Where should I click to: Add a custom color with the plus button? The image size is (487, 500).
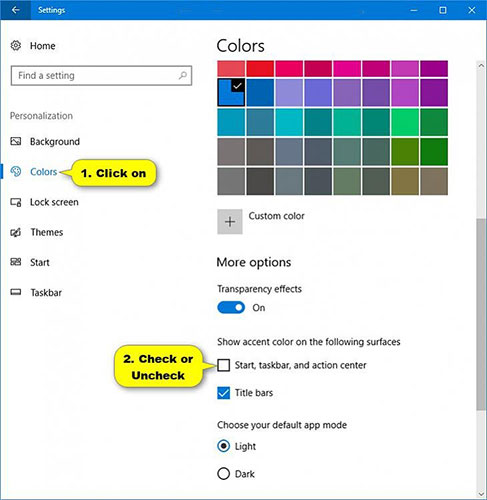(230, 222)
